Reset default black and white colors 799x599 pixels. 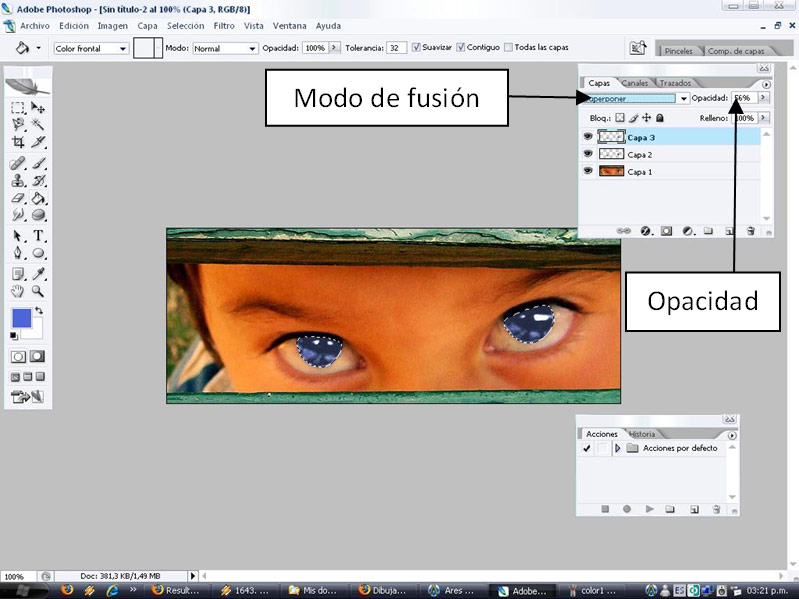pos(14,336)
